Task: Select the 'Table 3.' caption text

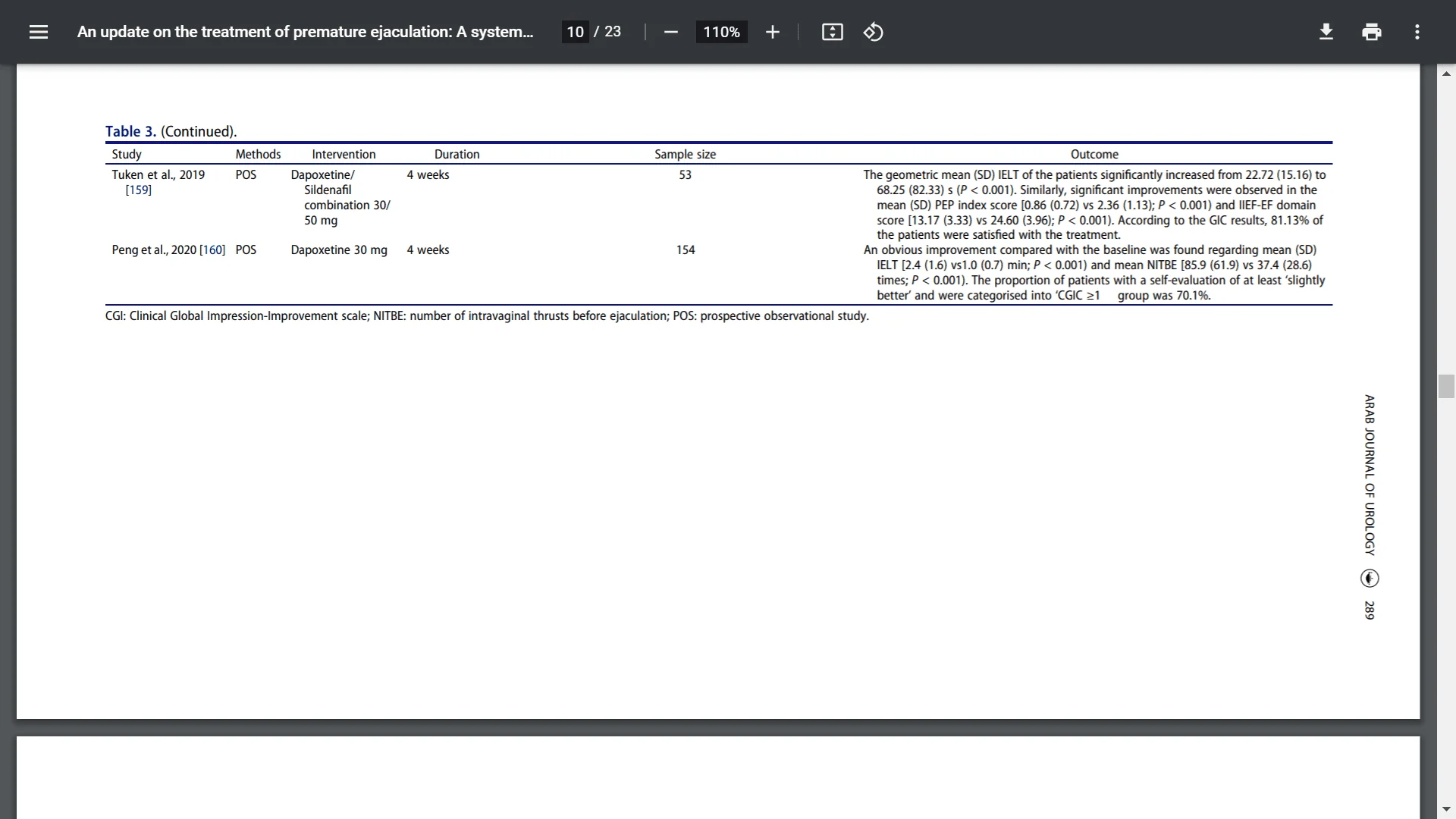Action: click(x=130, y=131)
